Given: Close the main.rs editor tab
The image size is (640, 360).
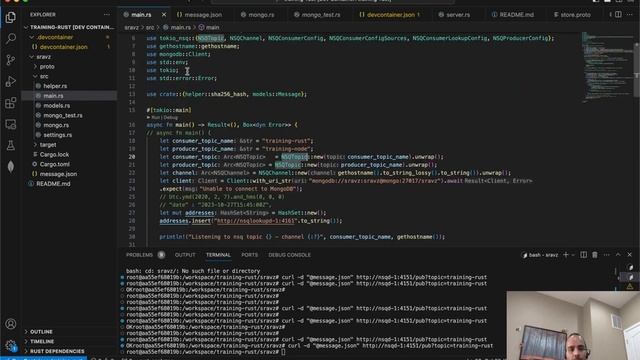Looking at the screenshot, I should point(164,15).
